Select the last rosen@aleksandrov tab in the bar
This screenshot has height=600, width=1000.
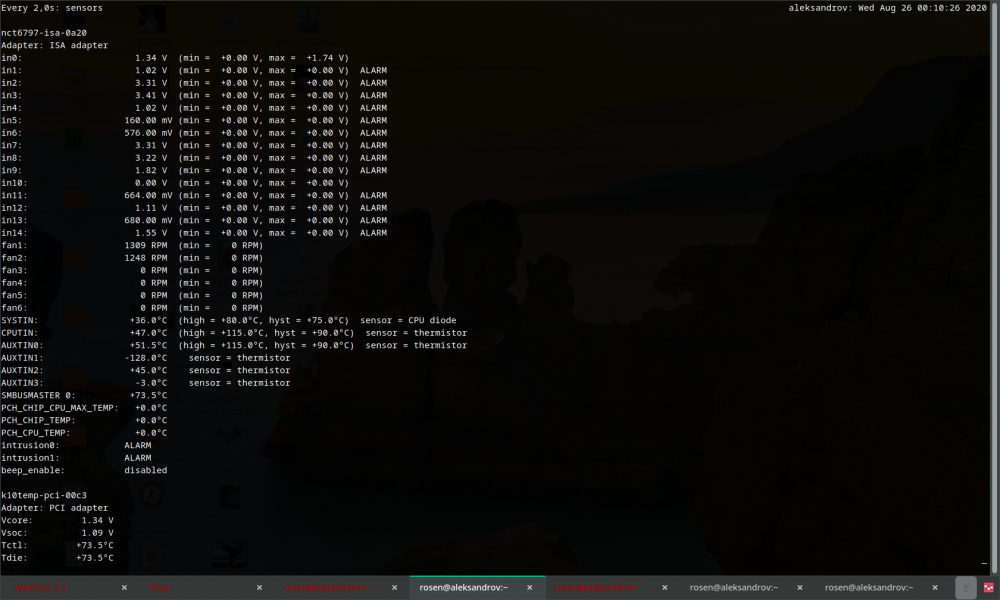coord(869,588)
